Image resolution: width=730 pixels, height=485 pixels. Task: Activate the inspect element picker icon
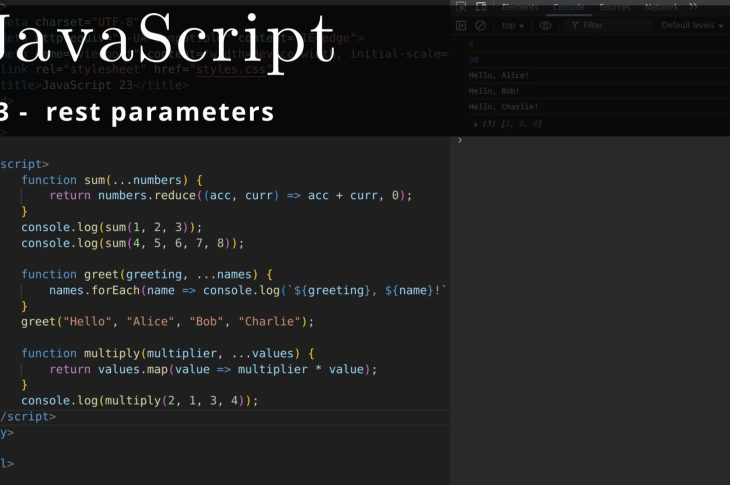pyautogui.click(x=461, y=7)
